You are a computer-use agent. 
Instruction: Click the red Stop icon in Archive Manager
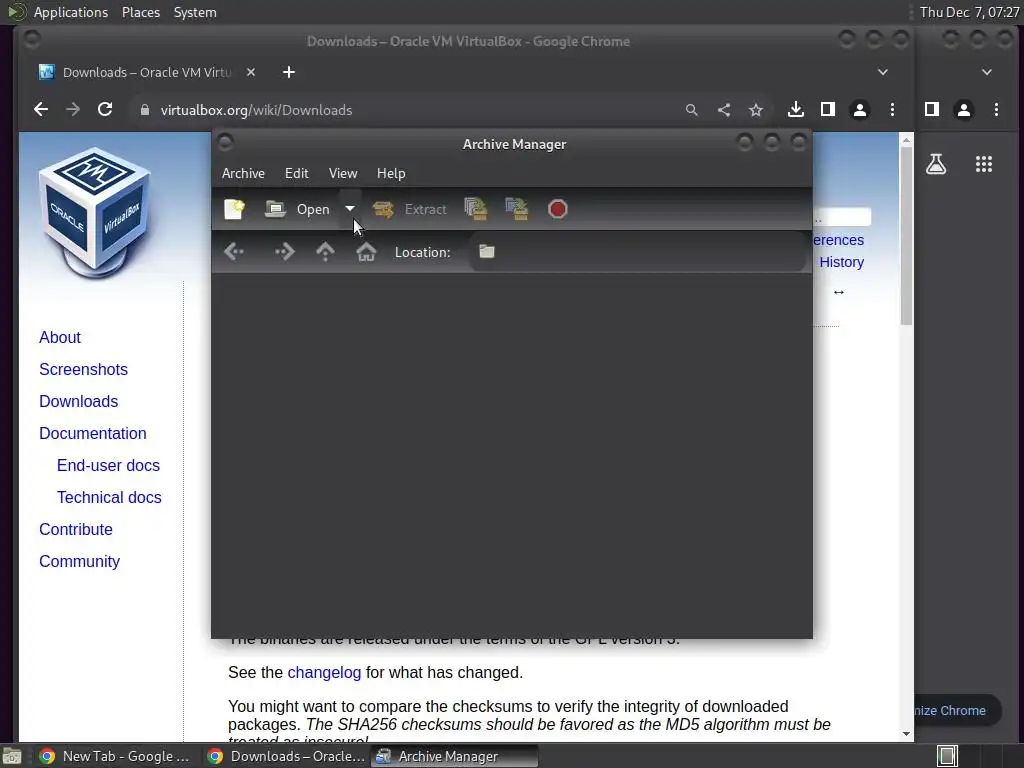558,209
